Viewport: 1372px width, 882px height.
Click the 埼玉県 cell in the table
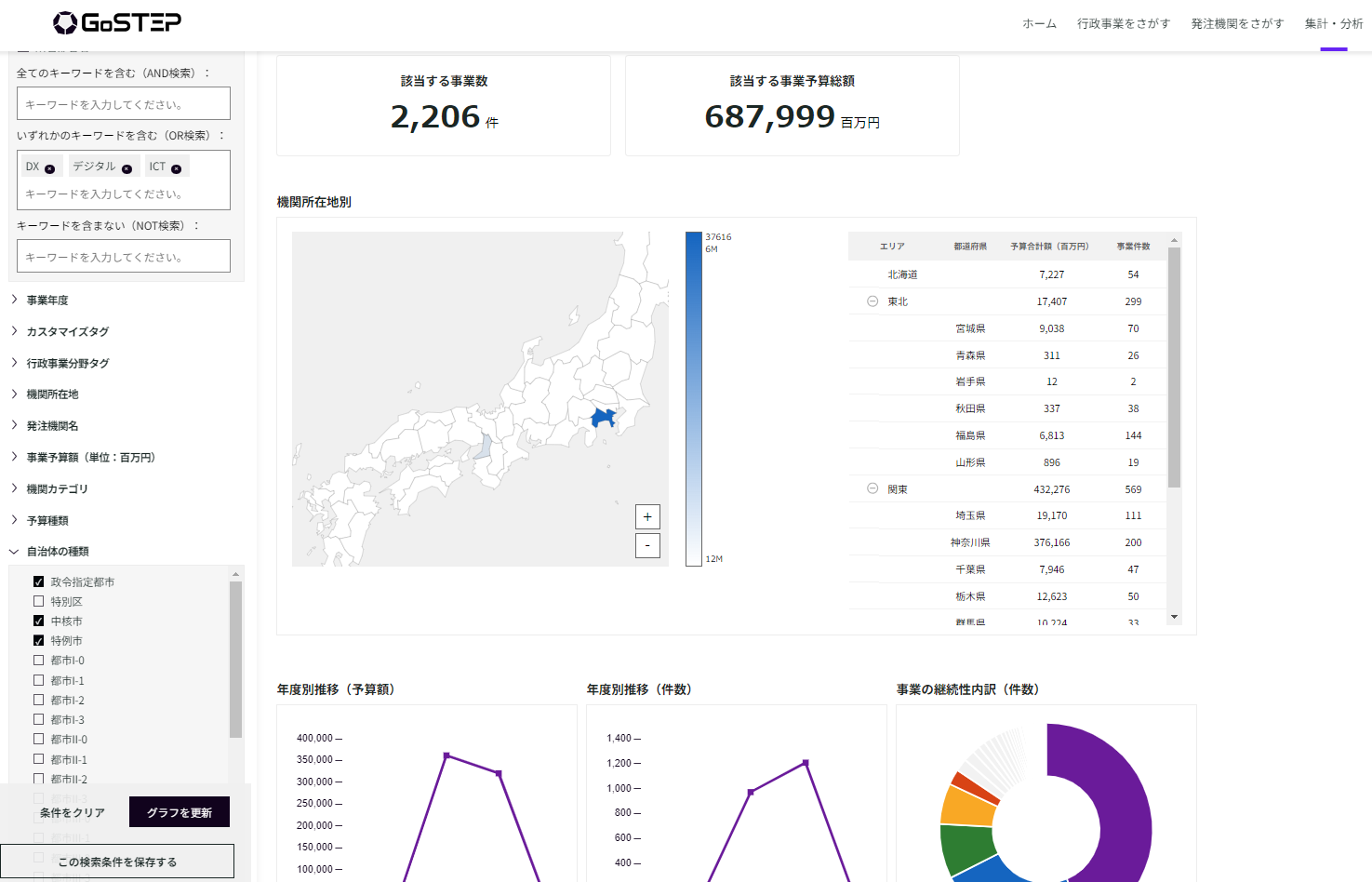(970, 515)
